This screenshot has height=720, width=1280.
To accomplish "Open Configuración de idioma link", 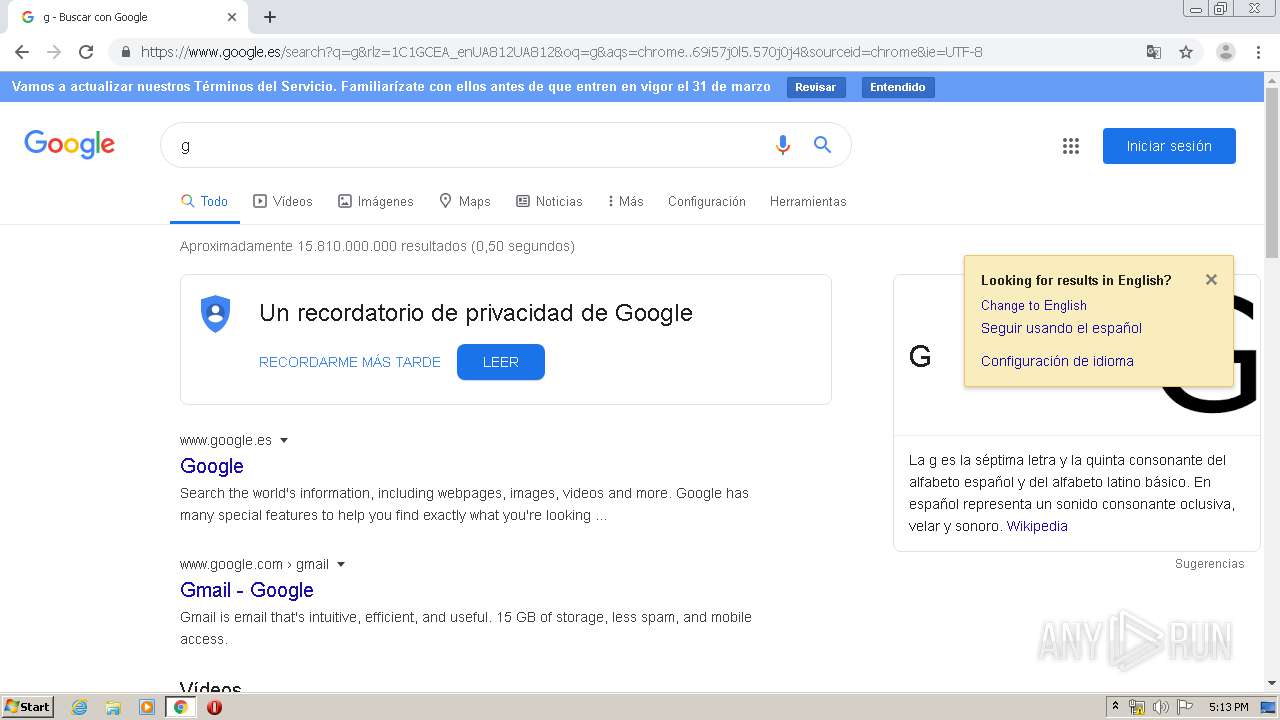I will pyautogui.click(x=1057, y=361).
